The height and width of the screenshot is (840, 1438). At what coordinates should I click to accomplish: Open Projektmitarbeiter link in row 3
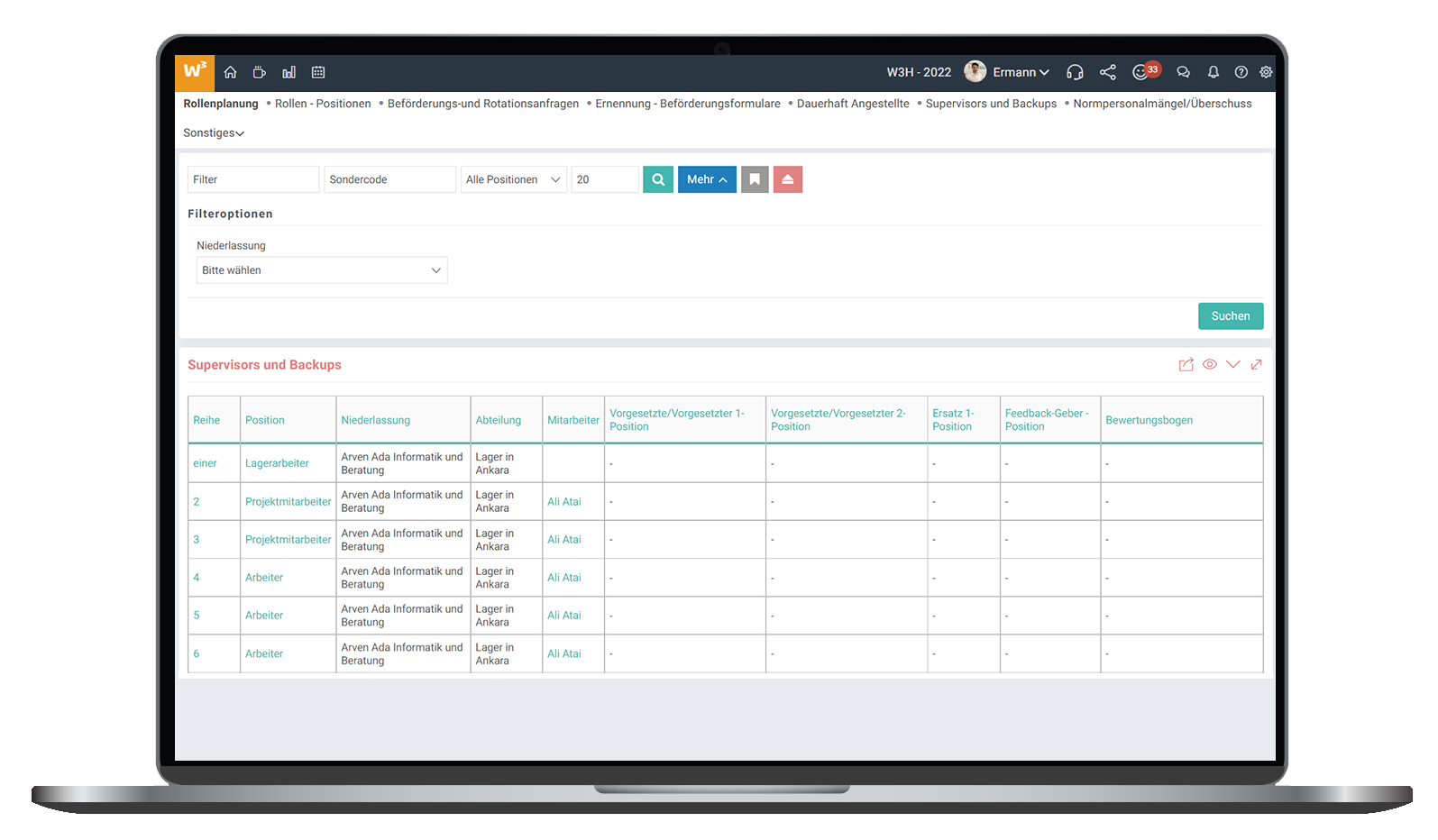pos(289,540)
